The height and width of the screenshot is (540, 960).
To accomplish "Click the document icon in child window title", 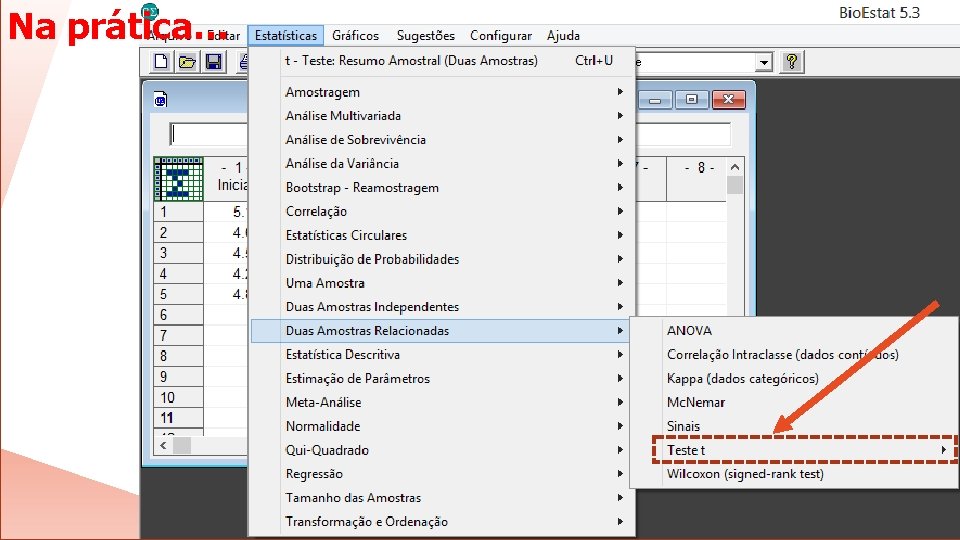I will pos(160,99).
